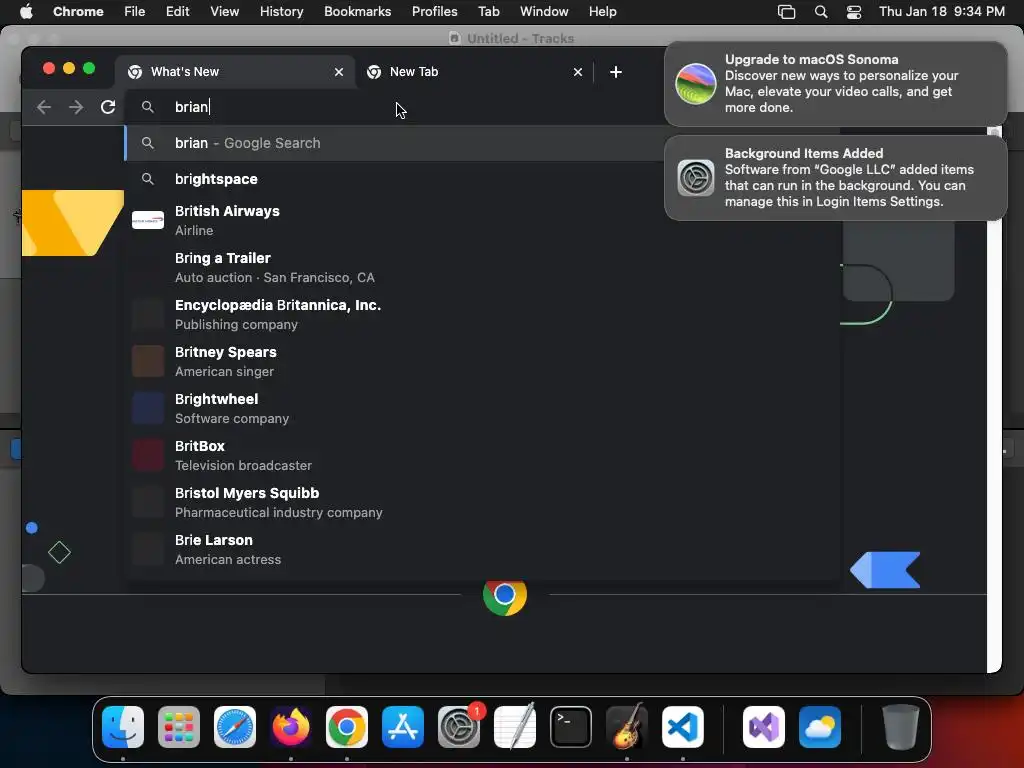Click the Chrome icon in the Dock

click(347, 727)
